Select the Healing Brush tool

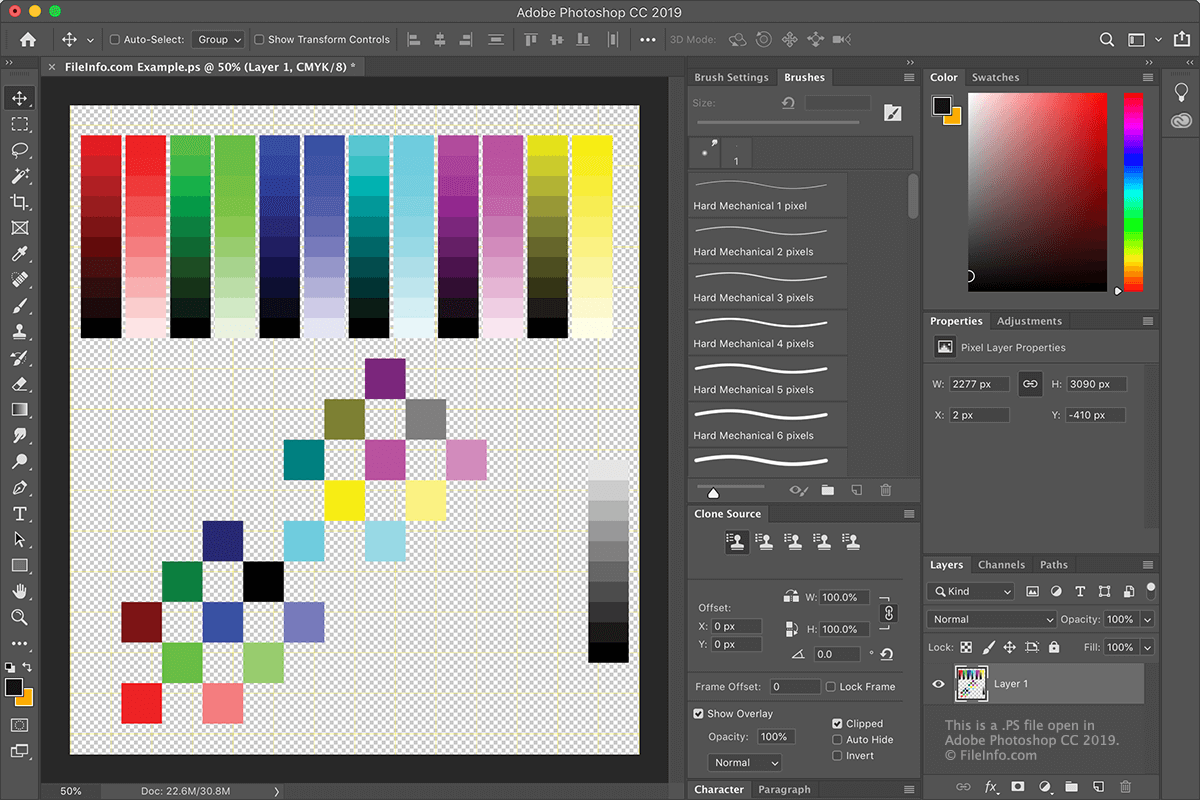click(20, 280)
